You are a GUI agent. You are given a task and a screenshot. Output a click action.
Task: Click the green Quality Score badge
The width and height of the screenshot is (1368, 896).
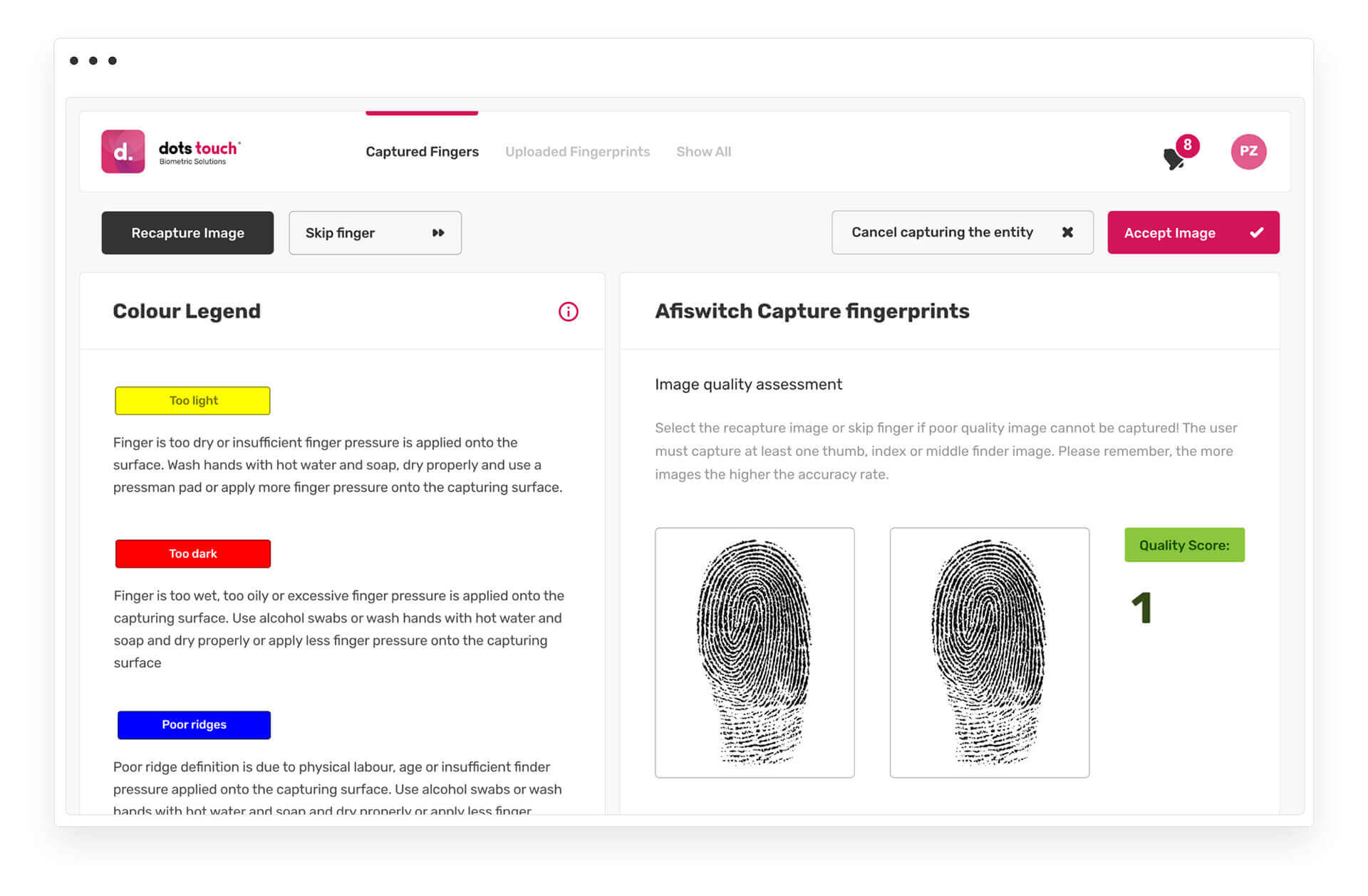click(x=1184, y=545)
